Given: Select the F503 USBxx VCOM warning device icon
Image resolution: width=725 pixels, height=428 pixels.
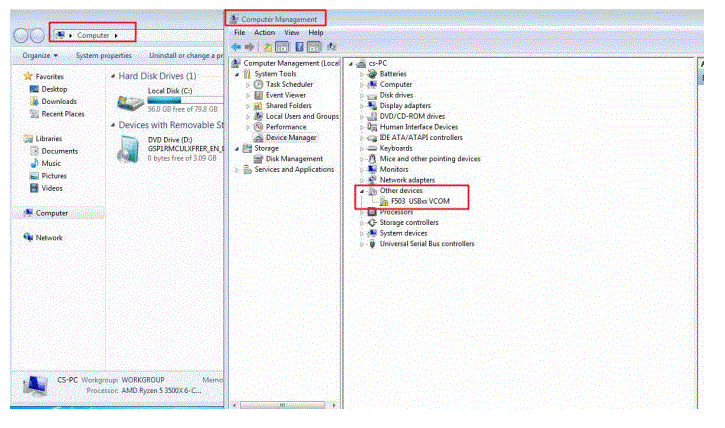Looking at the screenshot, I should pyautogui.click(x=384, y=202).
